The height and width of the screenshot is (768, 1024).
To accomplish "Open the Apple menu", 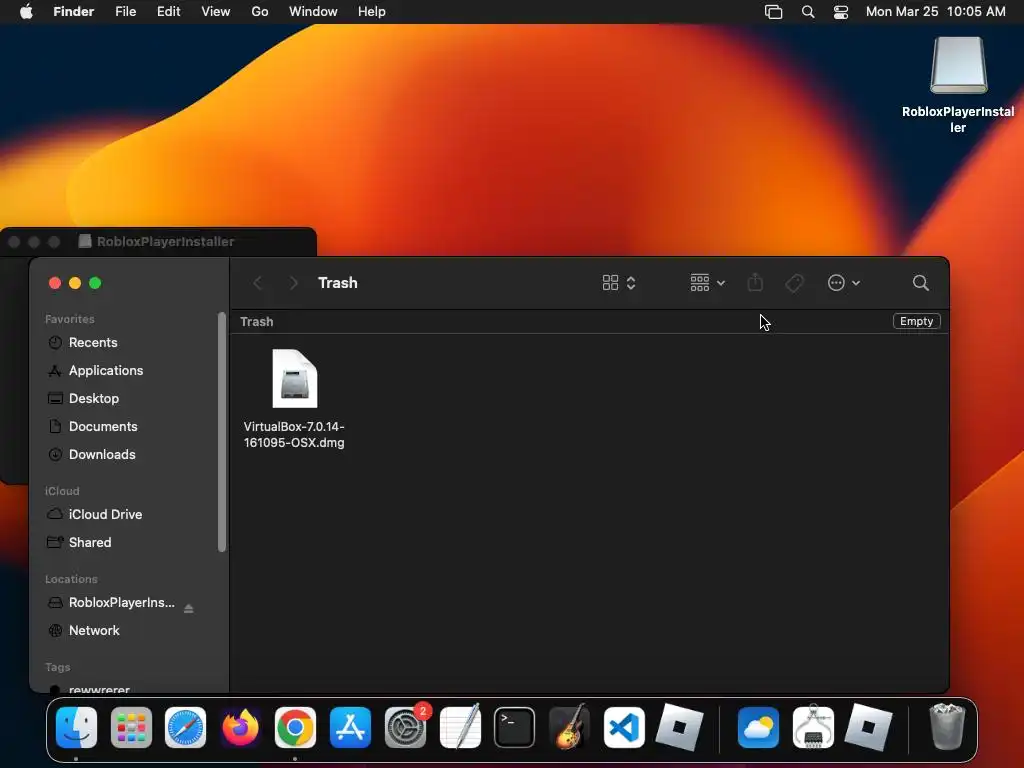I will click(x=26, y=12).
